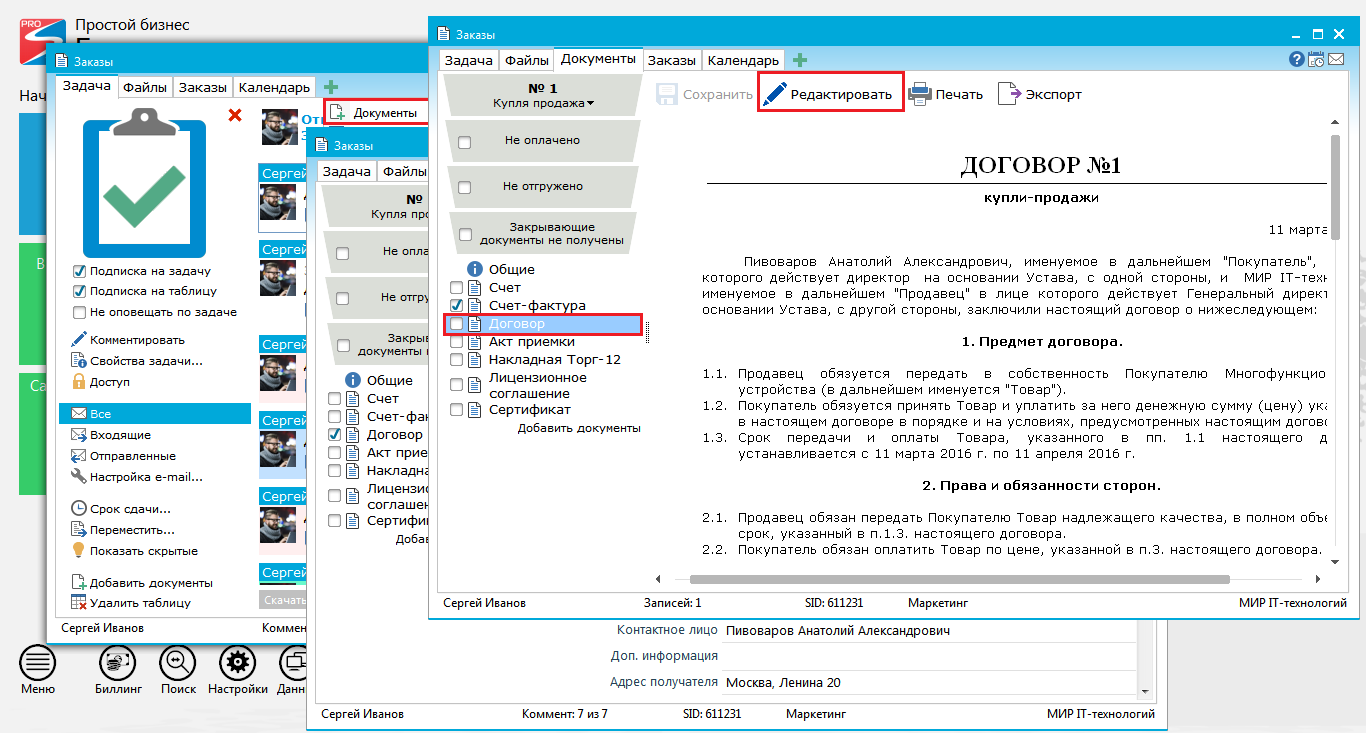This screenshot has width=1366, height=733.
Task: Click Переместить... in the task sidebar
Action: (123, 530)
